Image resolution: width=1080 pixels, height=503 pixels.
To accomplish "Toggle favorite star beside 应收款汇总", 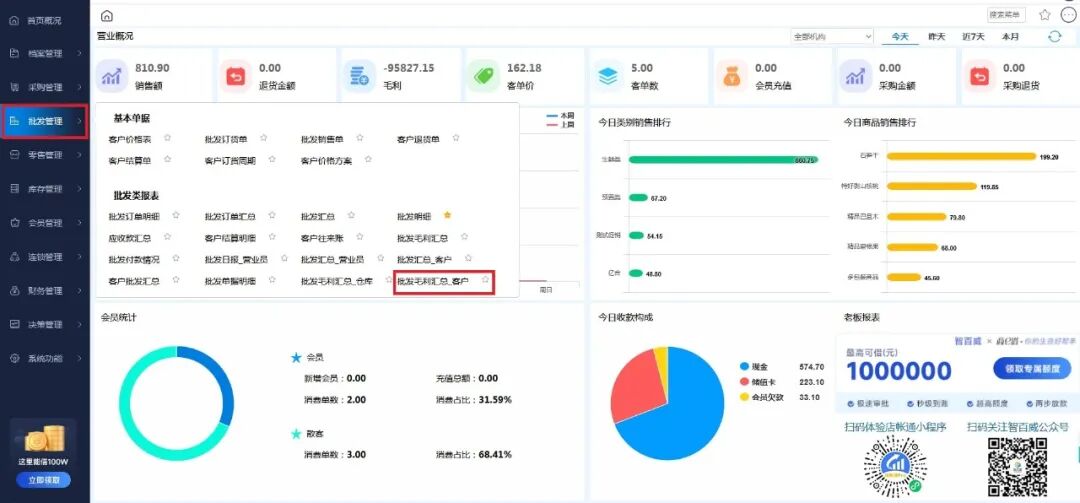I will tap(167, 236).
